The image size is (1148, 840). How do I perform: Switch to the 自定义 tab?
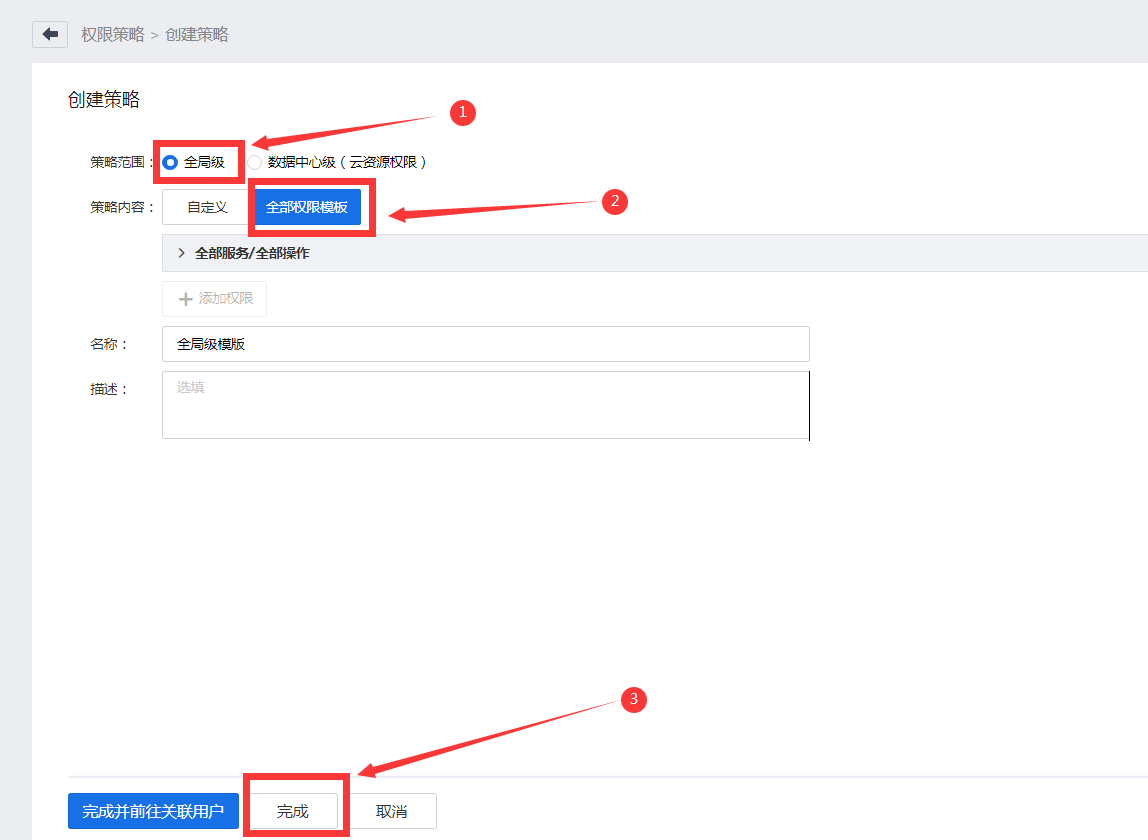[207, 207]
